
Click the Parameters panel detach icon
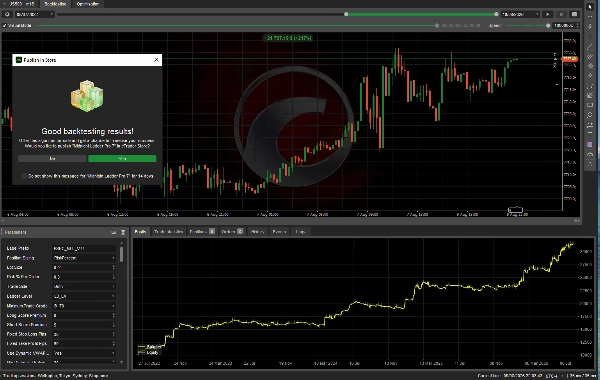114,232
